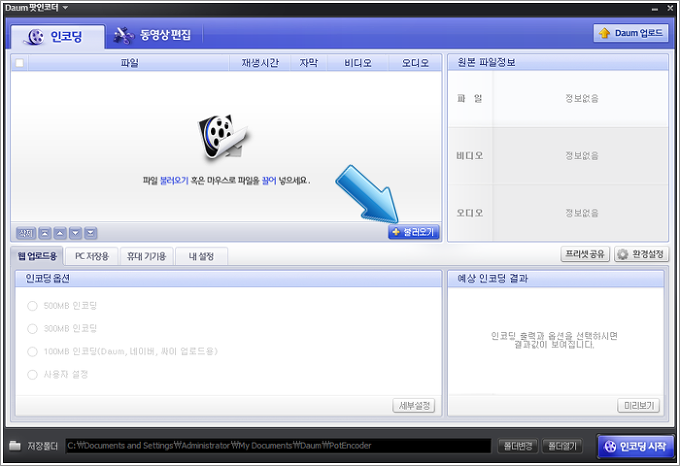Image resolution: width=680 pixels, height=466 pixels.
Task: Click the film reel drop icon
Action: [x=222, y=137]
